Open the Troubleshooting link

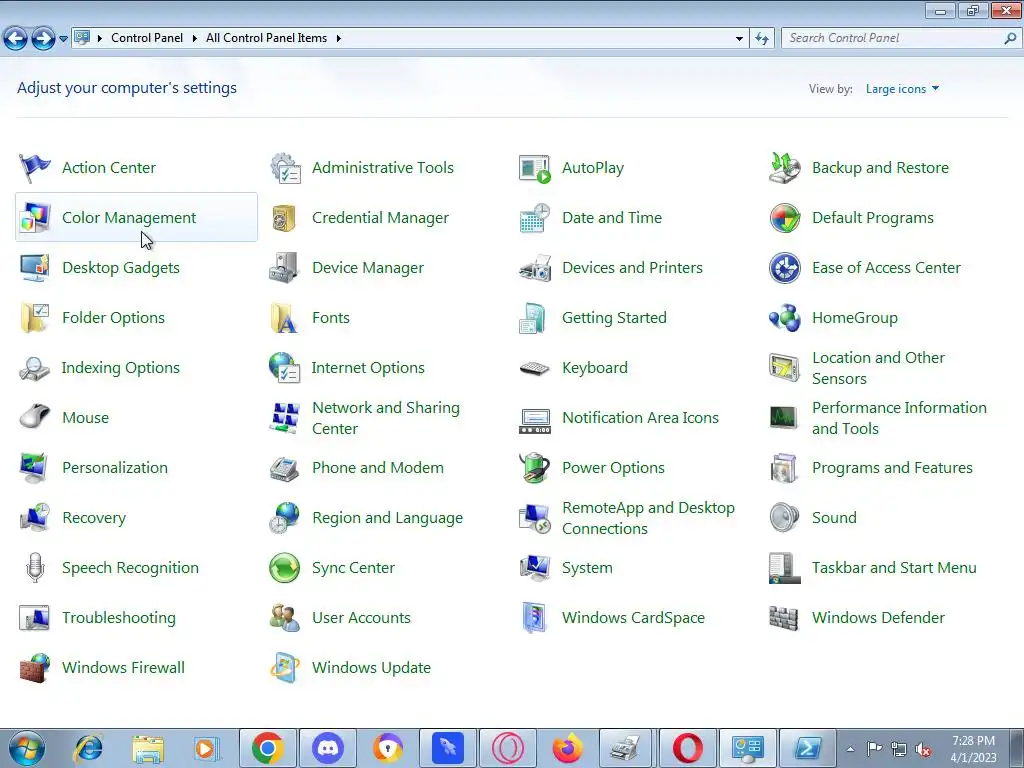click(119, 618)
